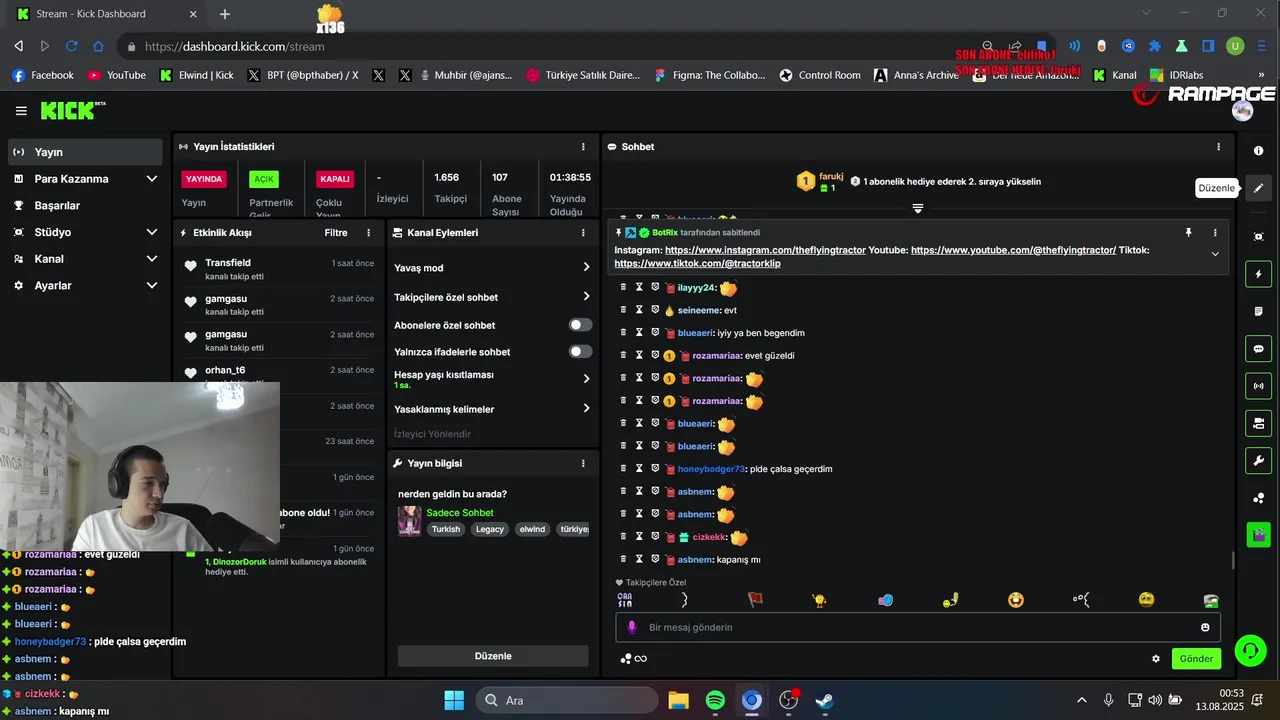1280x720 pixels.
Task: Open the YouTube @theflyingtractor link
Action: [1013, 250]
